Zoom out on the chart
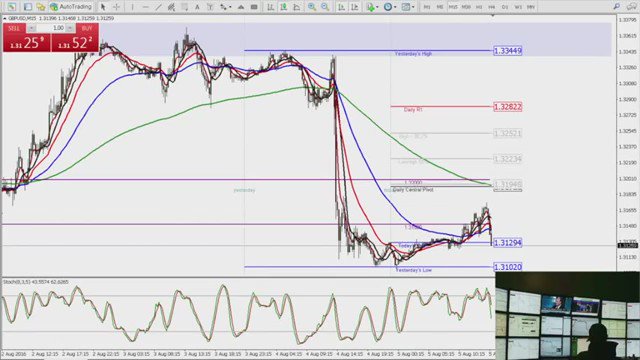640x360 pixels. [x=325, y=7]
